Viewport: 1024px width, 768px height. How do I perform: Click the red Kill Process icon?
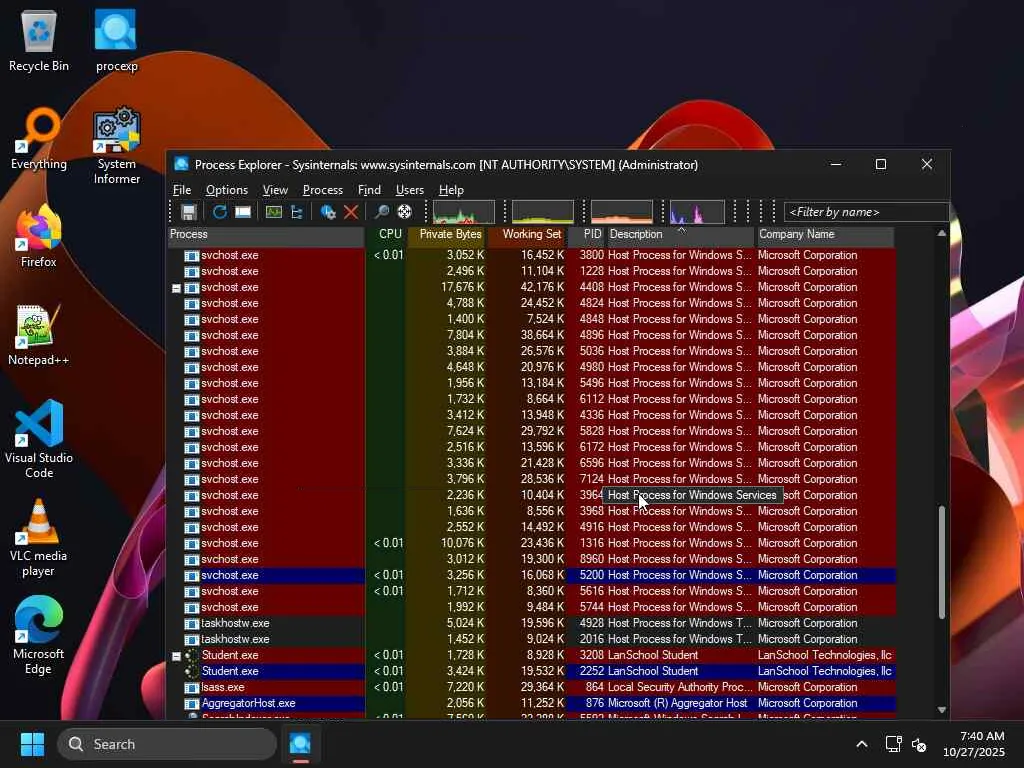[x=351, y=212]
